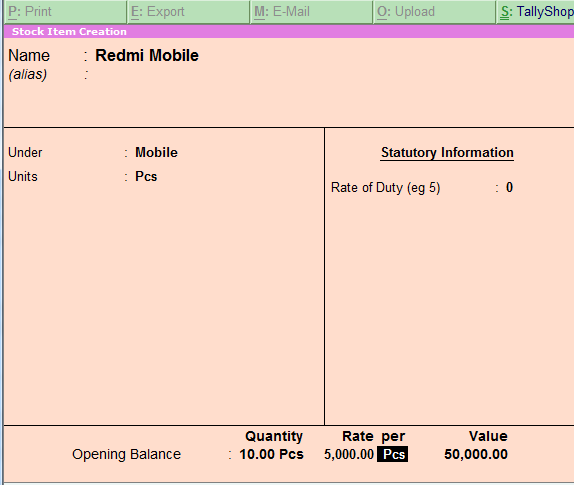The image size is (574, 485).
Task: Edit the Name field 'Redmi Mobile'
Action: pos(147,56)
